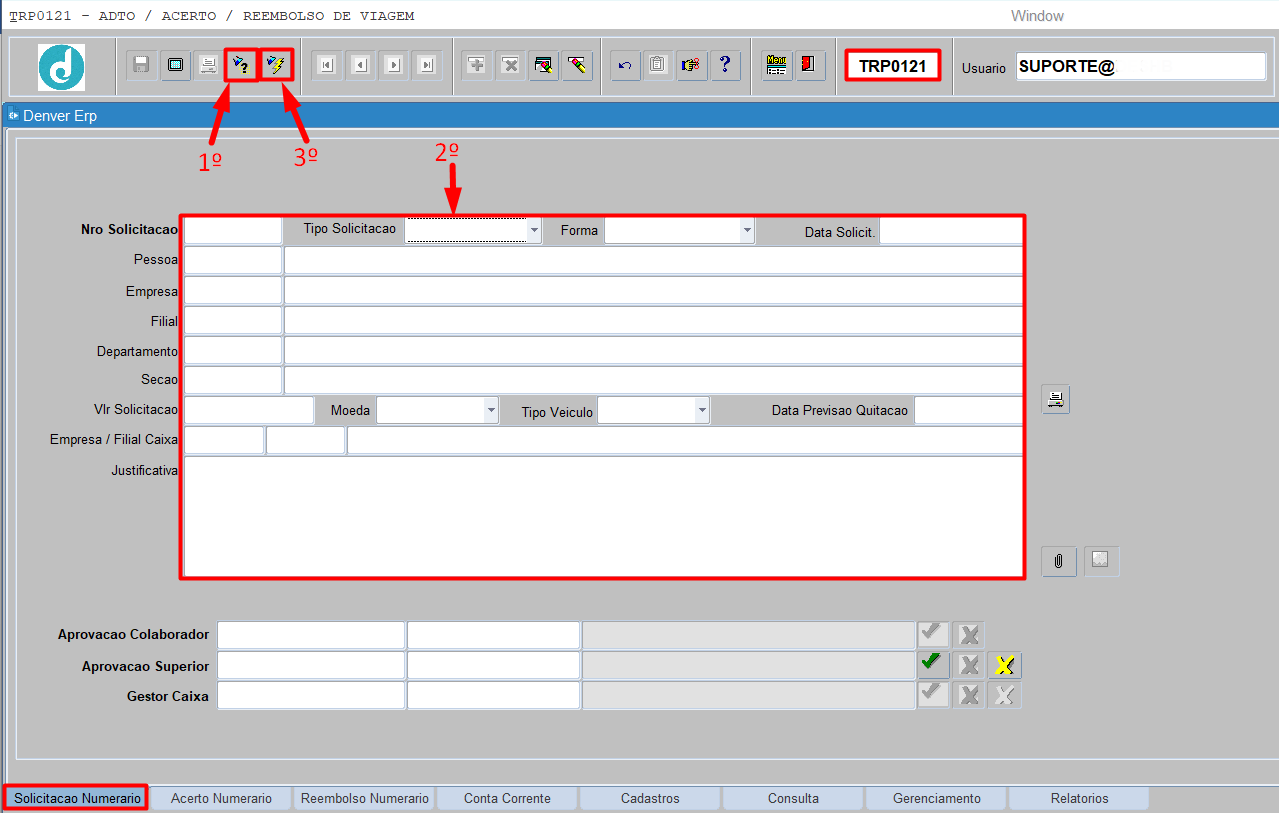
Task: Open the Reembolso Numerario tab
Action: (x=365, y=798)
